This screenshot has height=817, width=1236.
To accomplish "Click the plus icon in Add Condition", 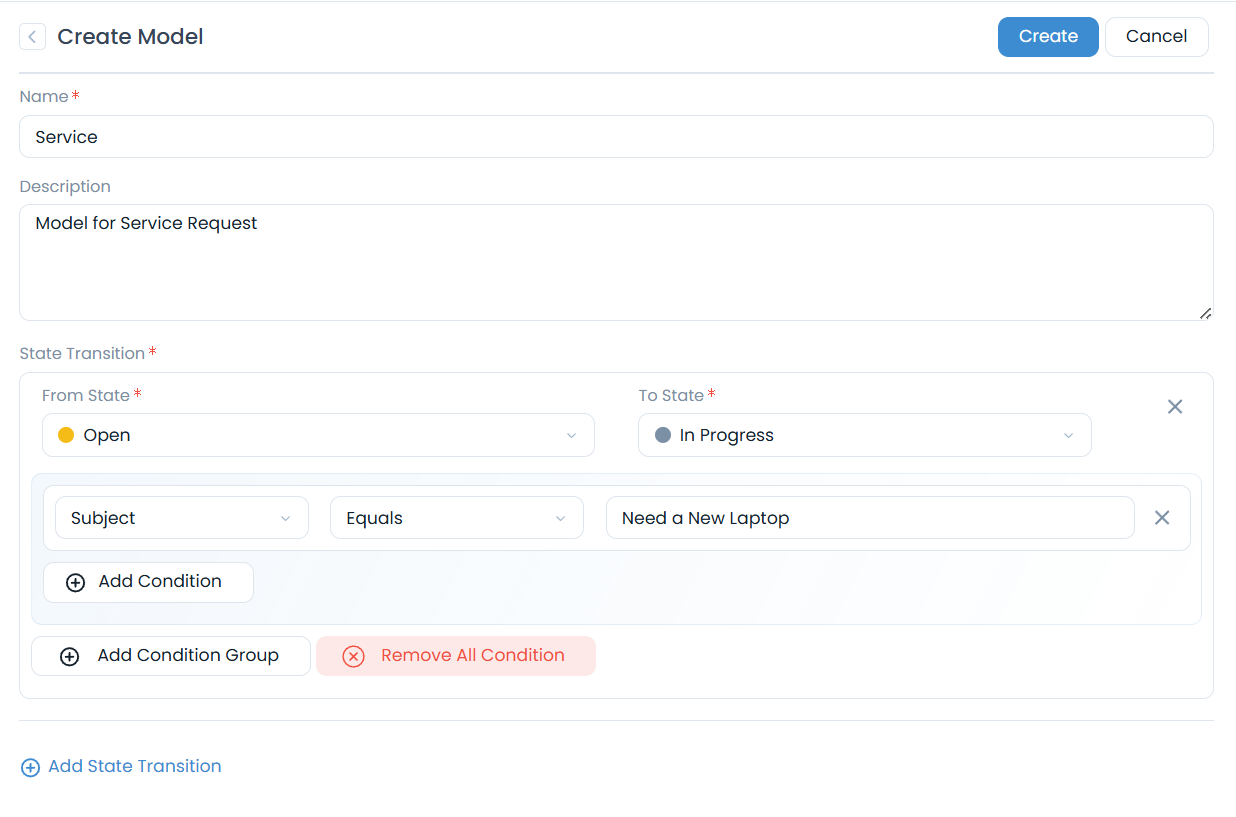I will pos(75,582).
